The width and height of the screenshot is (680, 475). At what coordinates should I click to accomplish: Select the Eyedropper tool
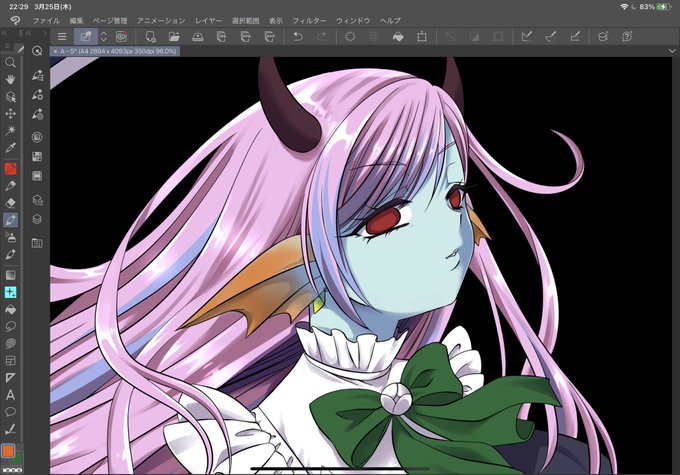[x=10, y=147]
